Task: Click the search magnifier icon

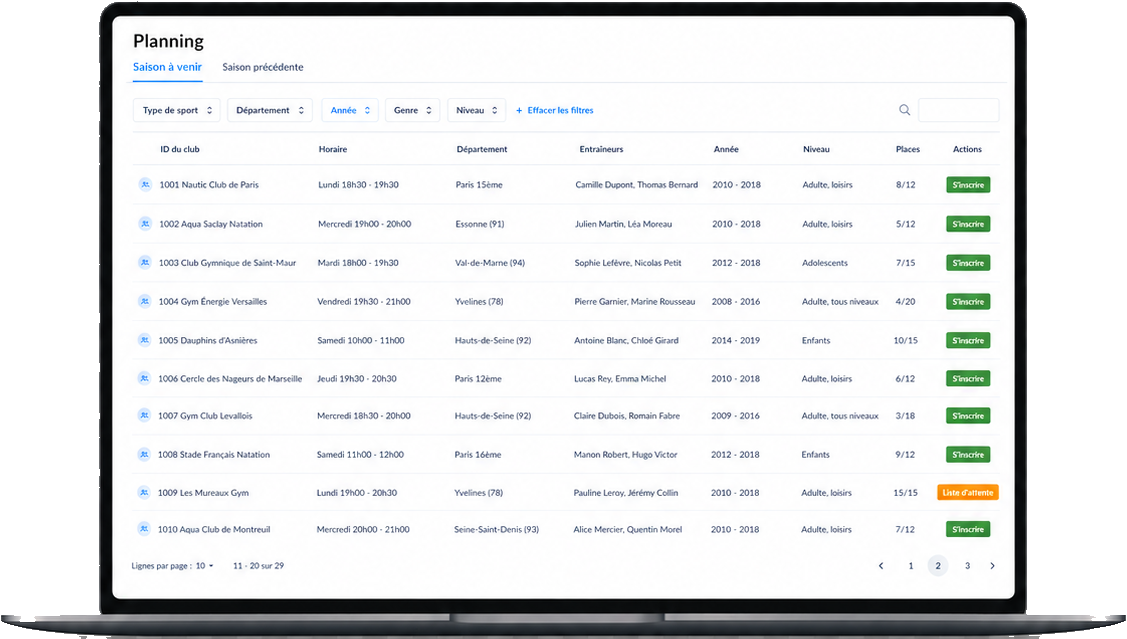Action: [x=904, y=110]
